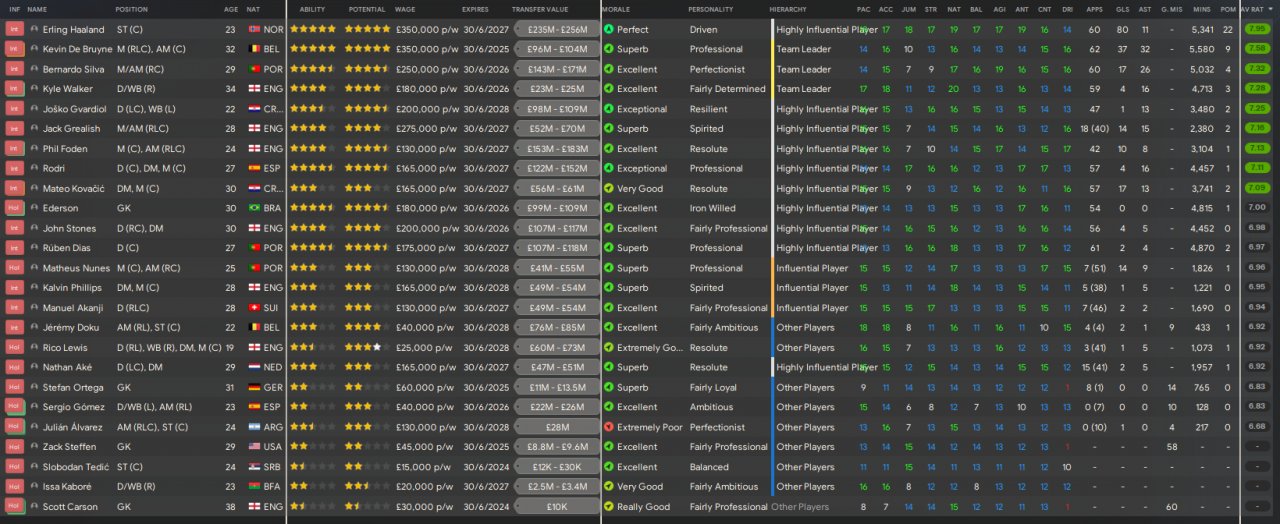1280x524 pixels.
Task: Click the Serbia flag in Slobodan Tedić's row
Action: (254, 467)
